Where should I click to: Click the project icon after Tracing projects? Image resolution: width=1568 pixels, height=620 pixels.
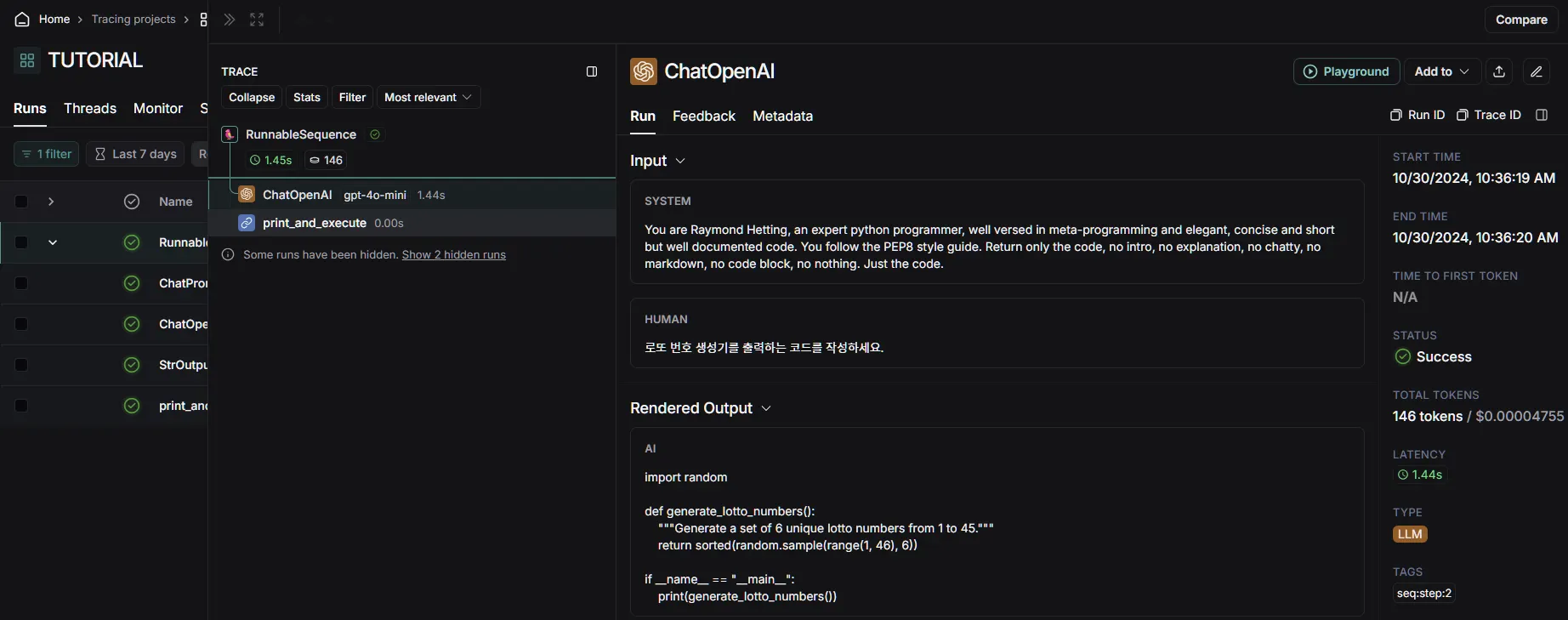203,20
